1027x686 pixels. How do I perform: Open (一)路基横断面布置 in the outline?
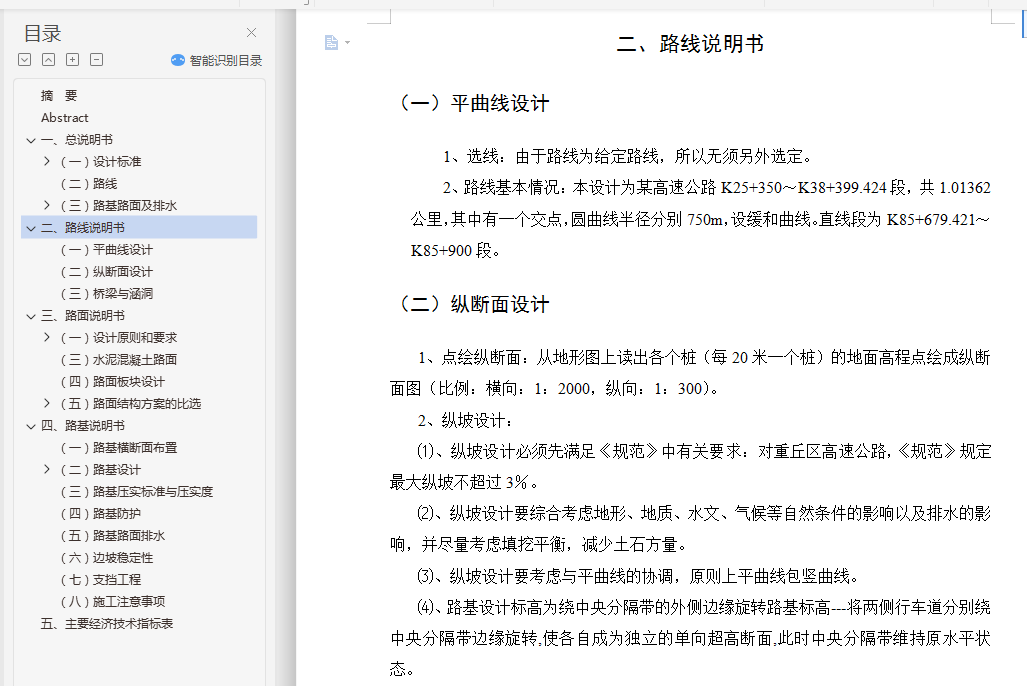point(119,448)
